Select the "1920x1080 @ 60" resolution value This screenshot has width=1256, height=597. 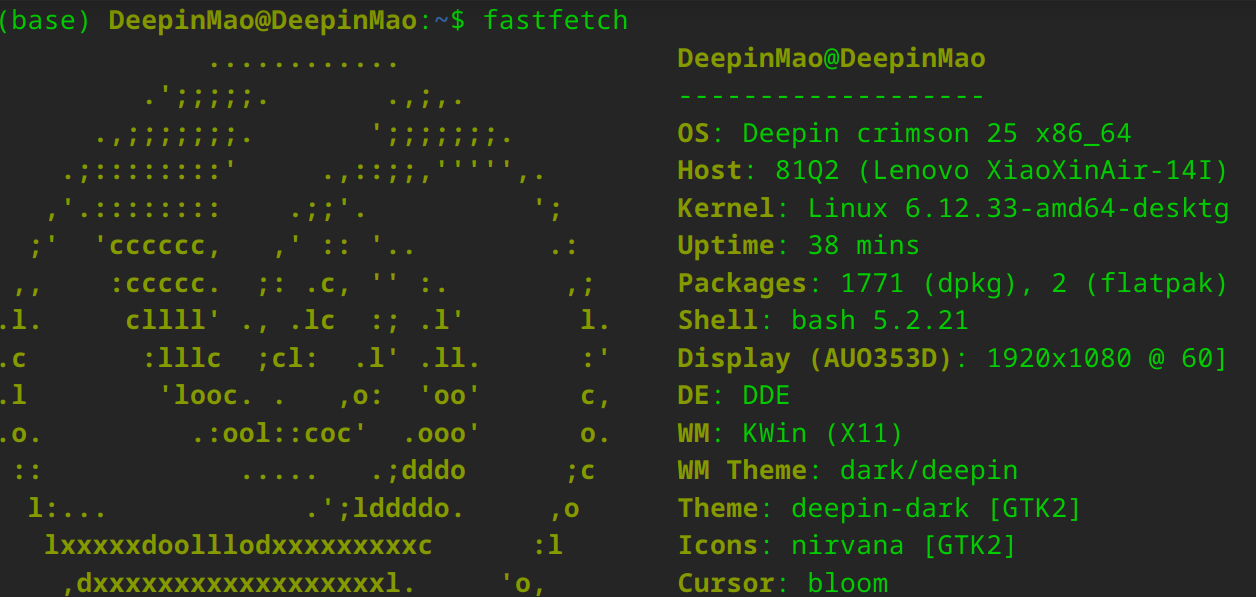click(x=1099, y=358)
